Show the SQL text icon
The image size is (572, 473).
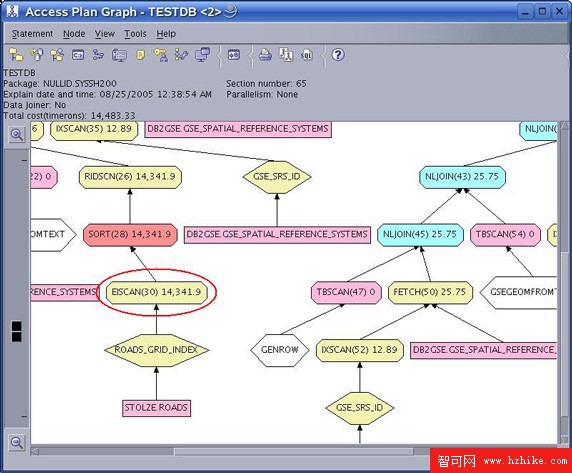[307, 55]
